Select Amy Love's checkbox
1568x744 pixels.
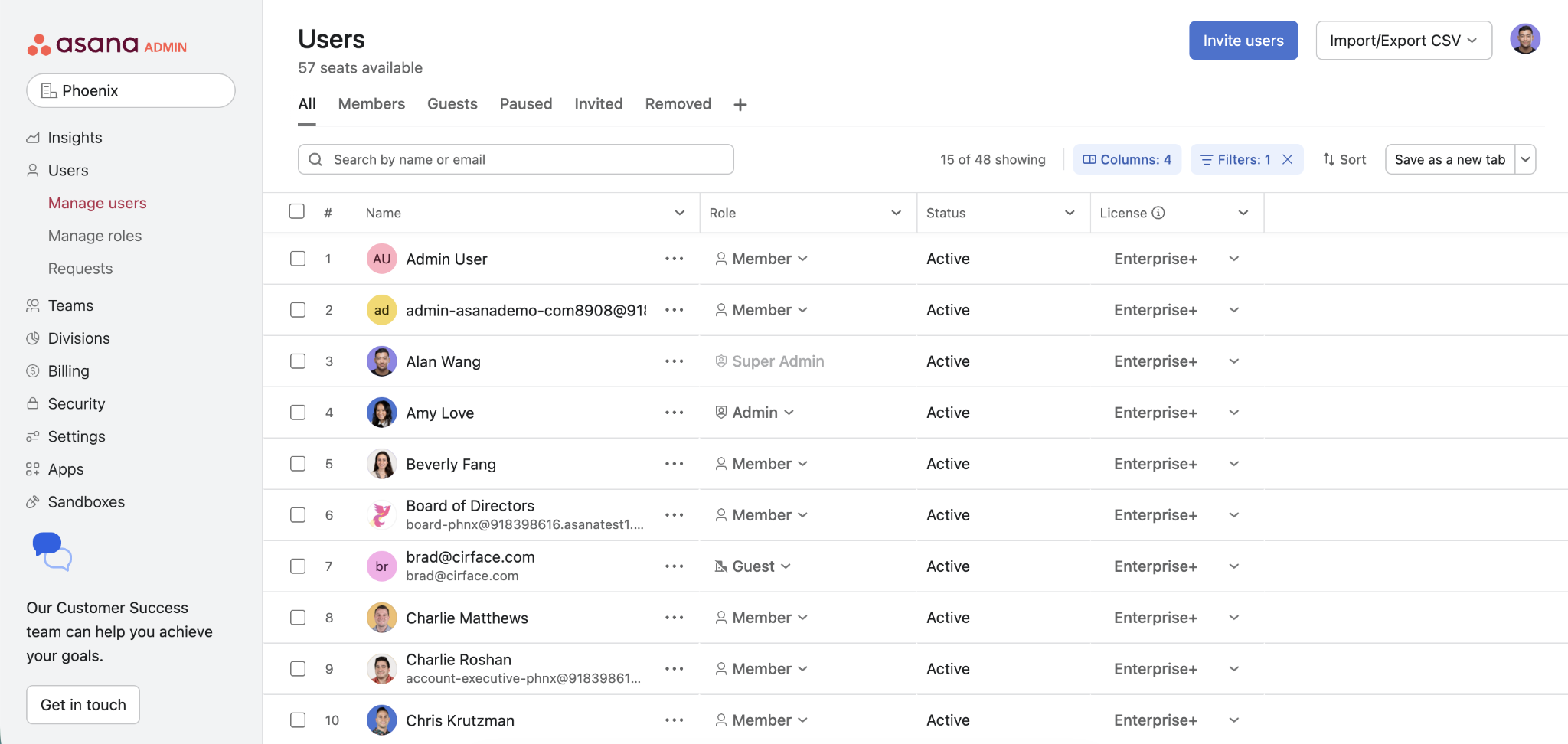(298, 413)
